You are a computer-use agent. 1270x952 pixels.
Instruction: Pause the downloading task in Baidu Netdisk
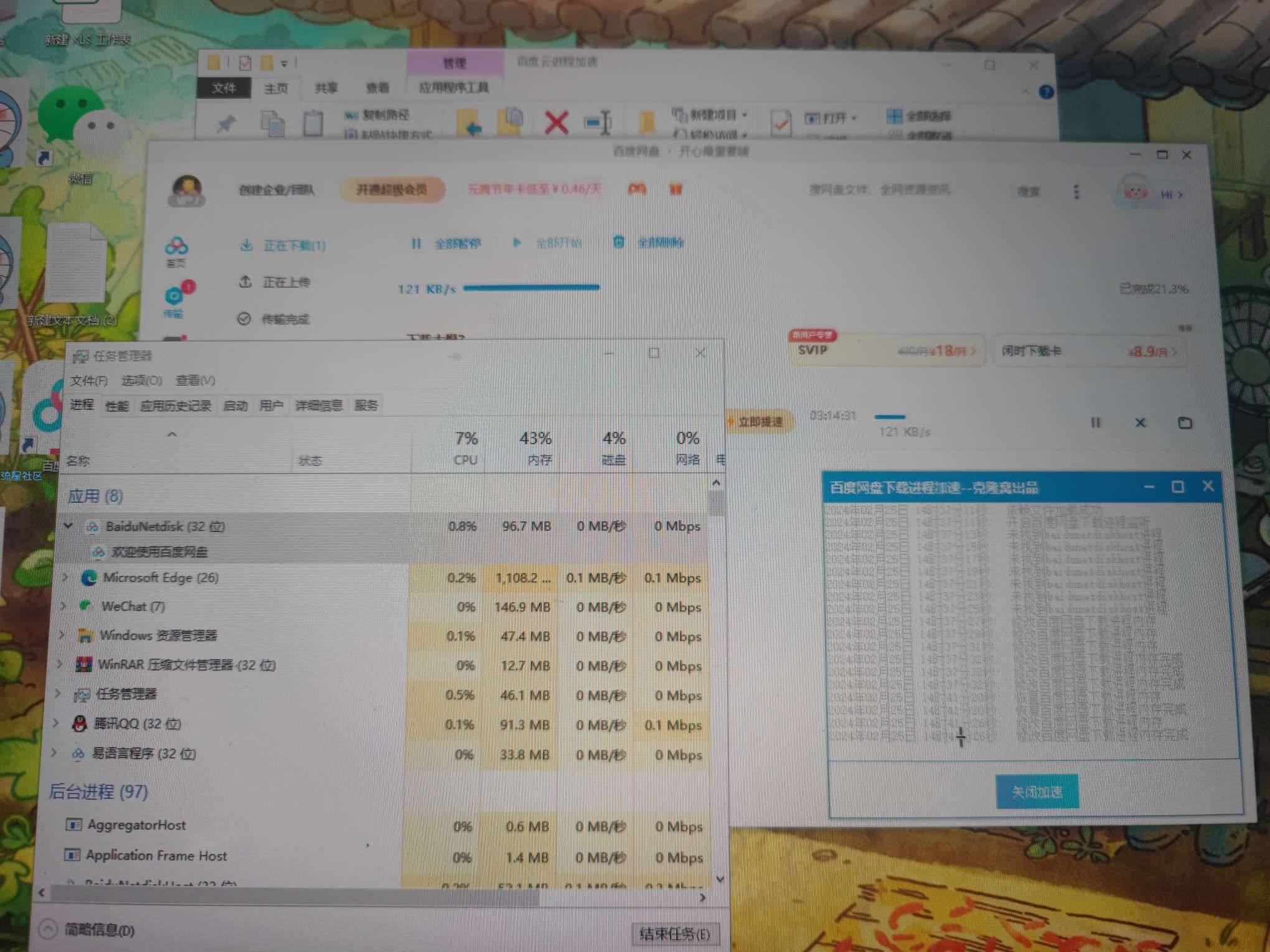click(1095, 423)
